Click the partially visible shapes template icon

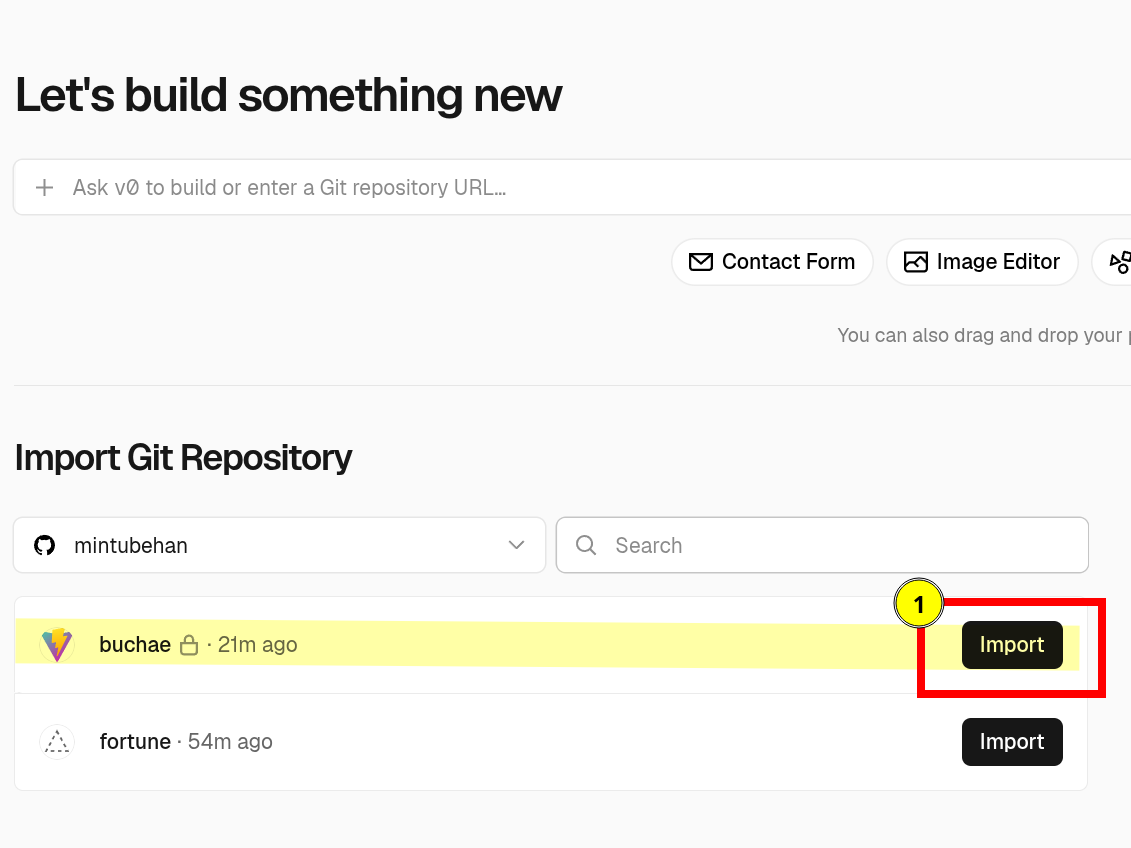pyautogui.click(x=1120, y=262)
